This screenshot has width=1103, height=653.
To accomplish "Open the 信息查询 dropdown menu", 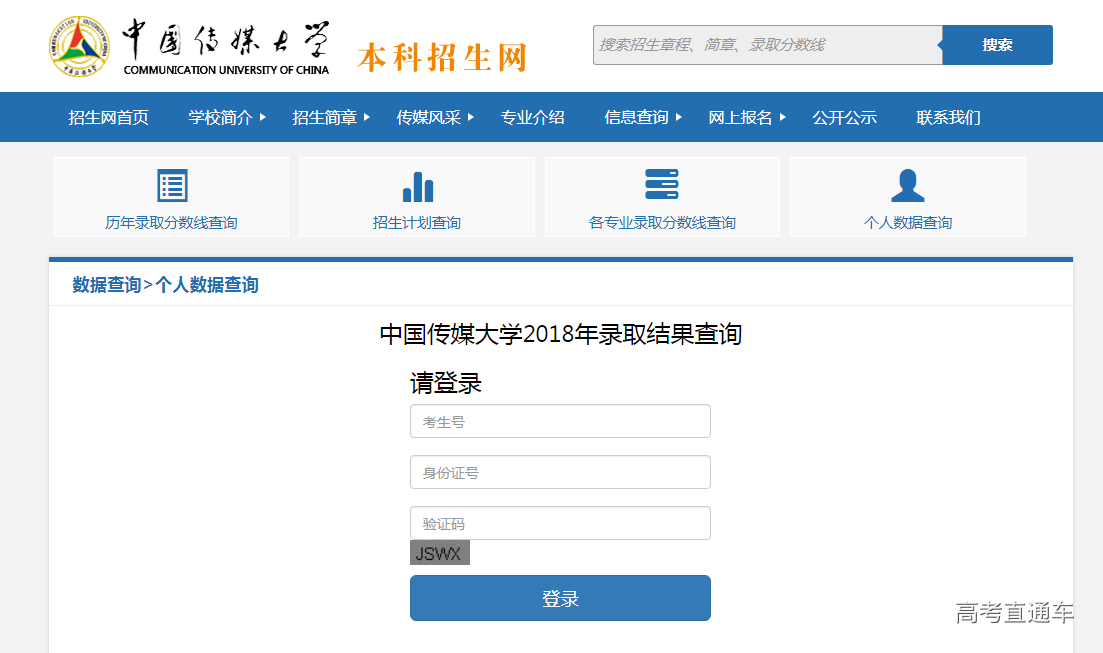I will (x=679, y=117).
